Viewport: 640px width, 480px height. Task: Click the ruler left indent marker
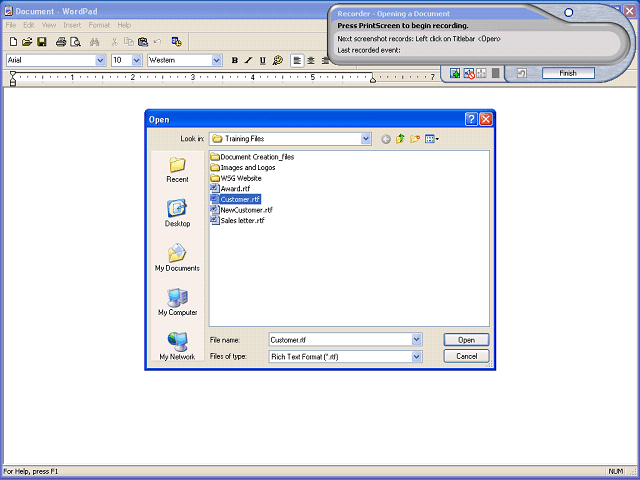click(x=13, y=79)
